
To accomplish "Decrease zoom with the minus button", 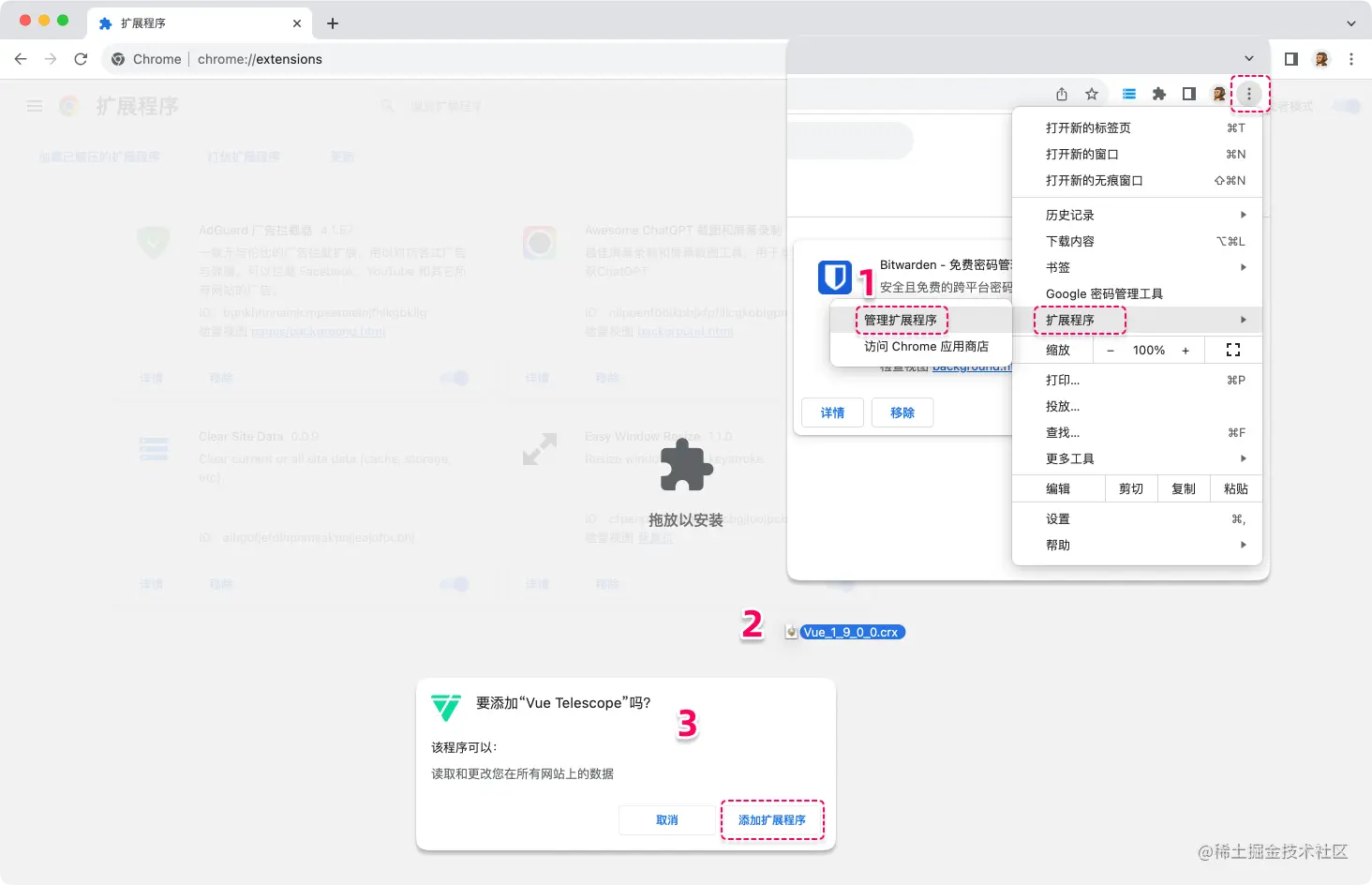I will click(1111, 351).
